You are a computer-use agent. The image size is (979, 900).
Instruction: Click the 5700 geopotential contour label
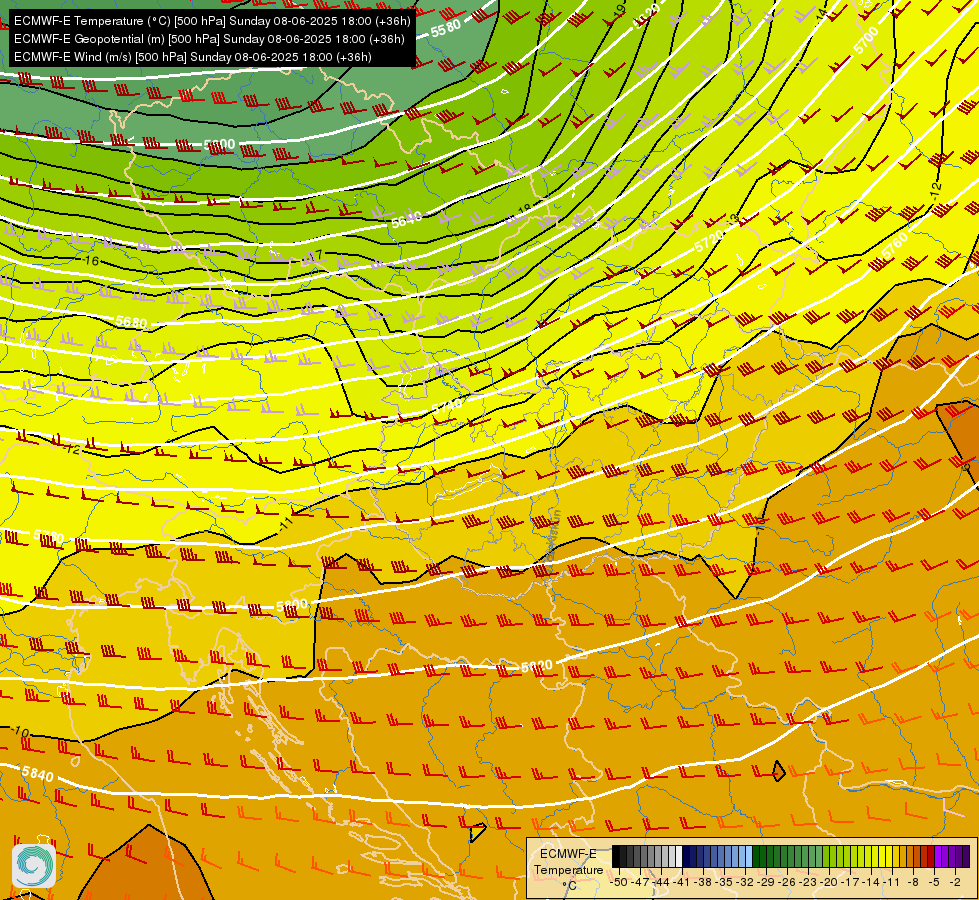865,40
